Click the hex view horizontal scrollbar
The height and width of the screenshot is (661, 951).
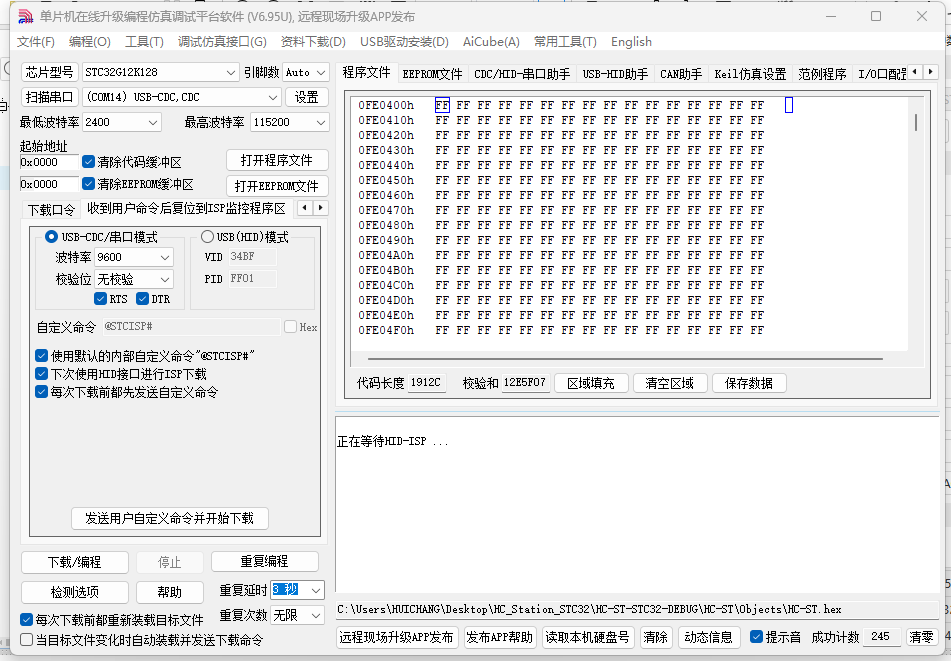(x=625, y=358)
